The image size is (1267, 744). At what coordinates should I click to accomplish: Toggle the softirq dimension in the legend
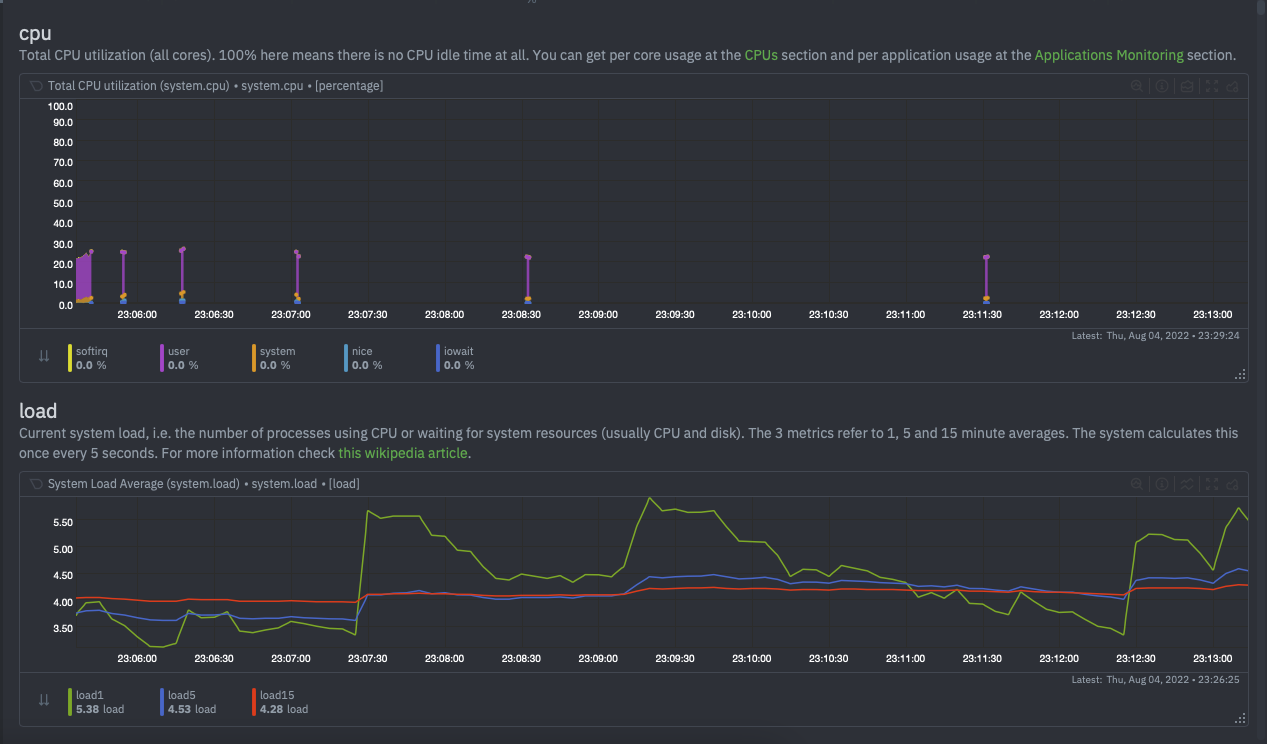coord(90,357)
